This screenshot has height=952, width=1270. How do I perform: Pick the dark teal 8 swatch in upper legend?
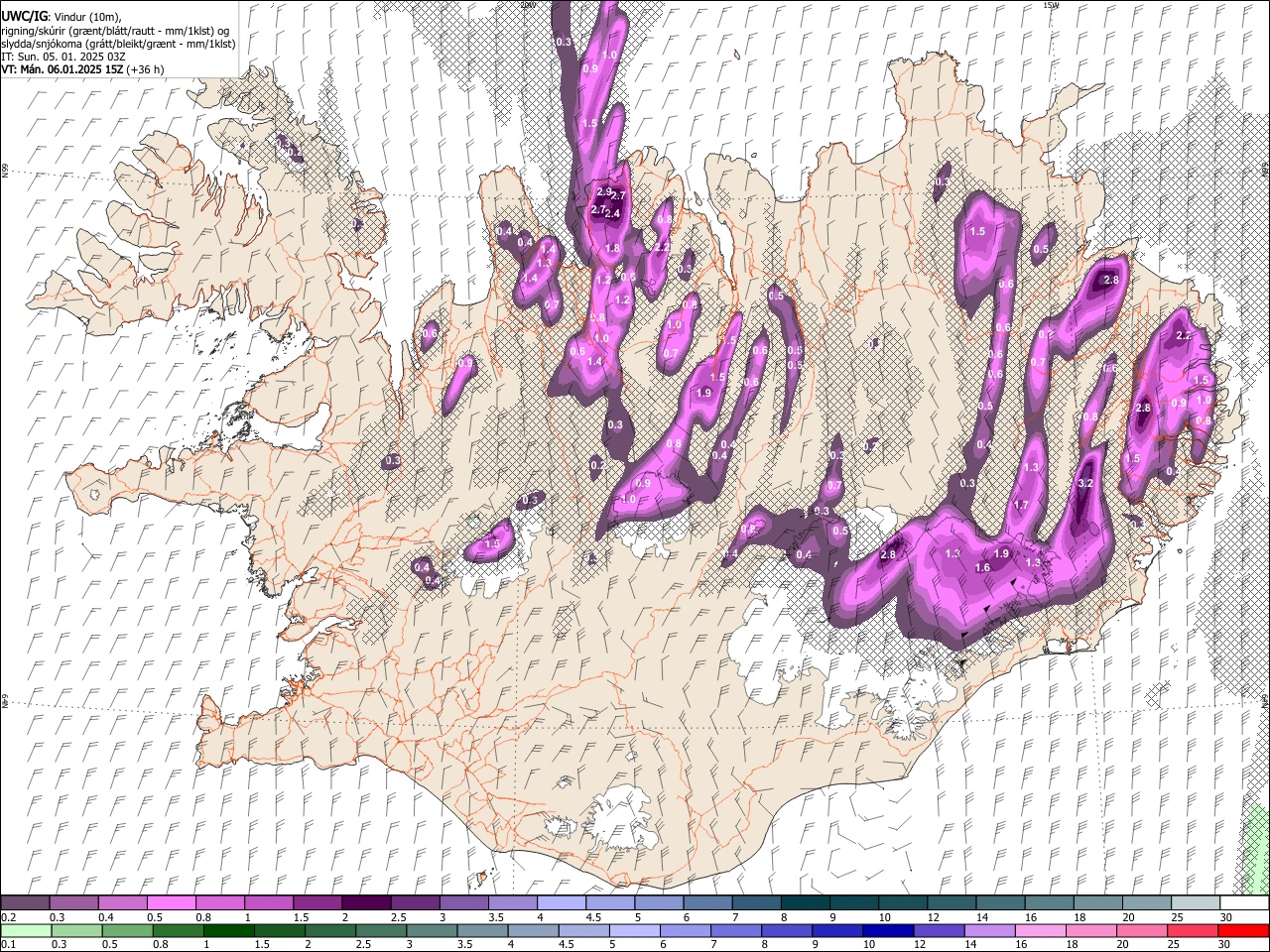tap(805, 903)
